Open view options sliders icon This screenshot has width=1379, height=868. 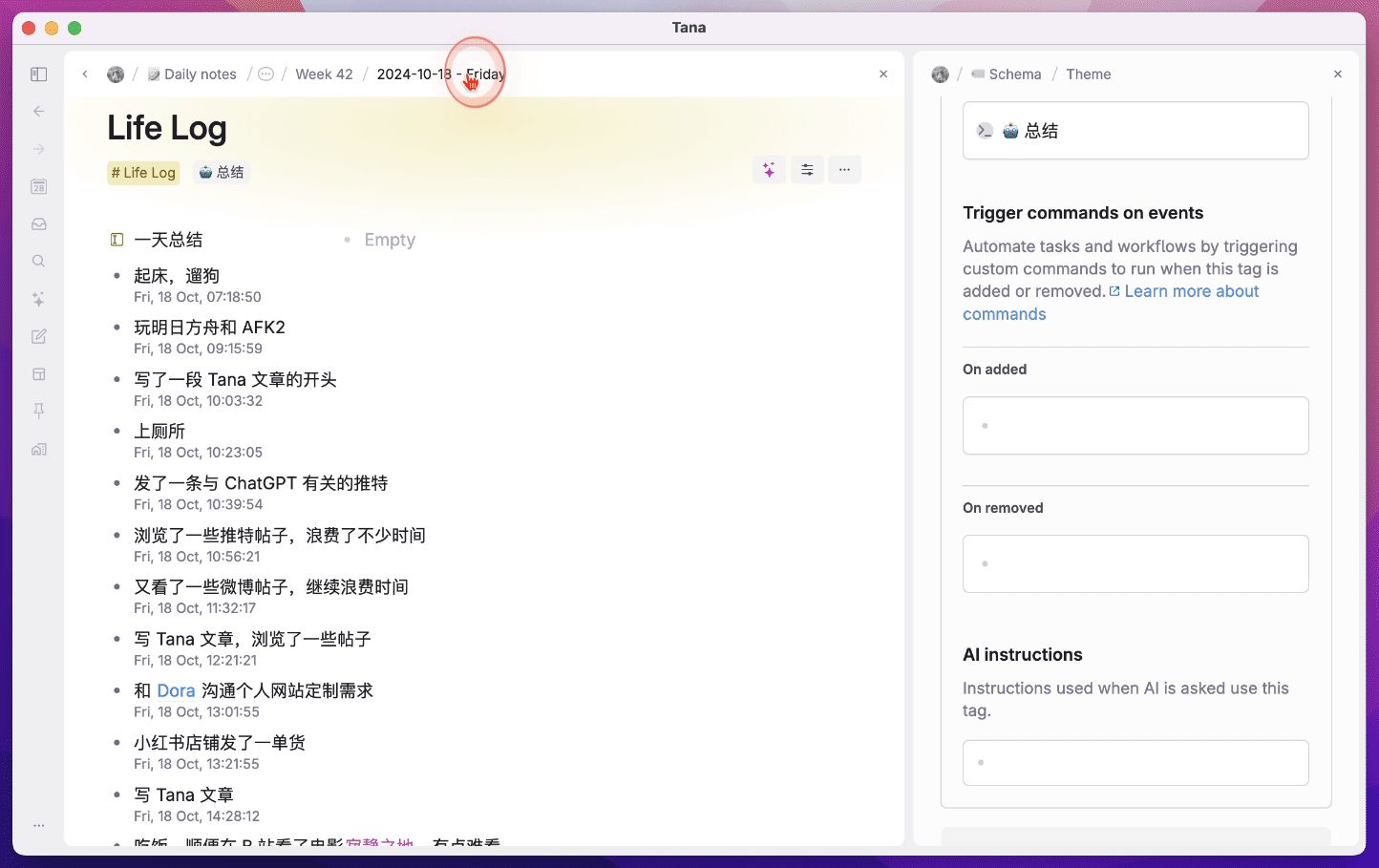click(x=807, y=170)
